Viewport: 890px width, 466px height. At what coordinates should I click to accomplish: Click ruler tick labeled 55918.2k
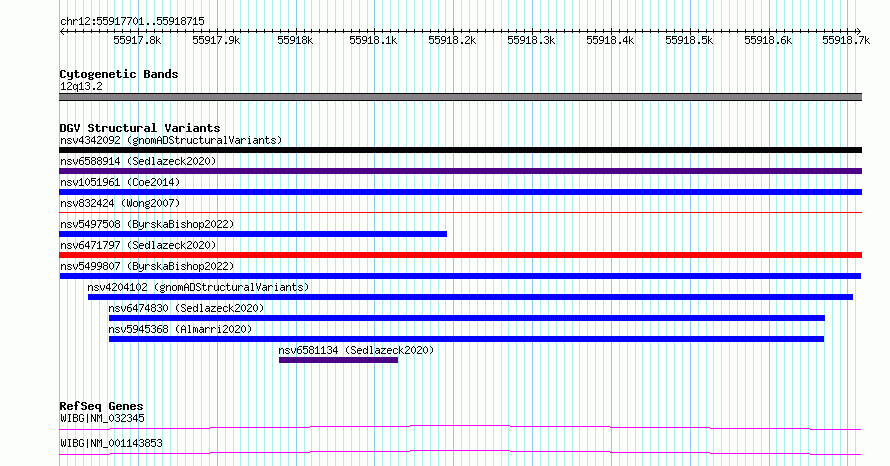point(452,40)
